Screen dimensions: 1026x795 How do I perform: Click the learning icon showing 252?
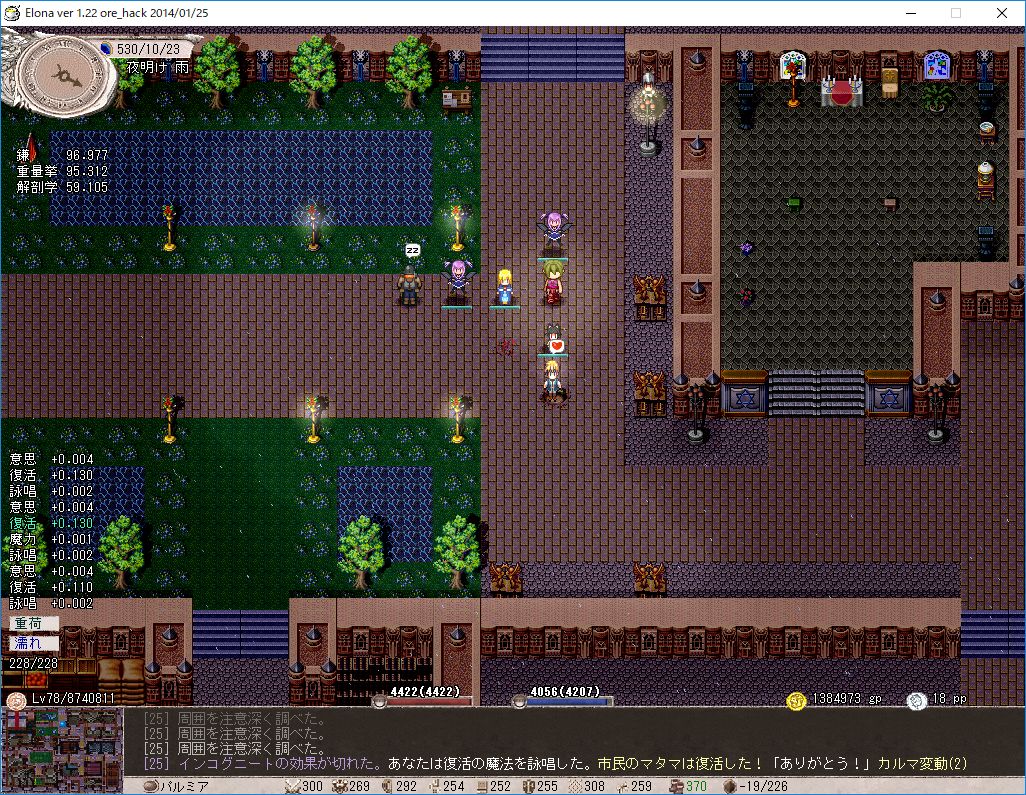pyautogui.click(x=482, y=786)
